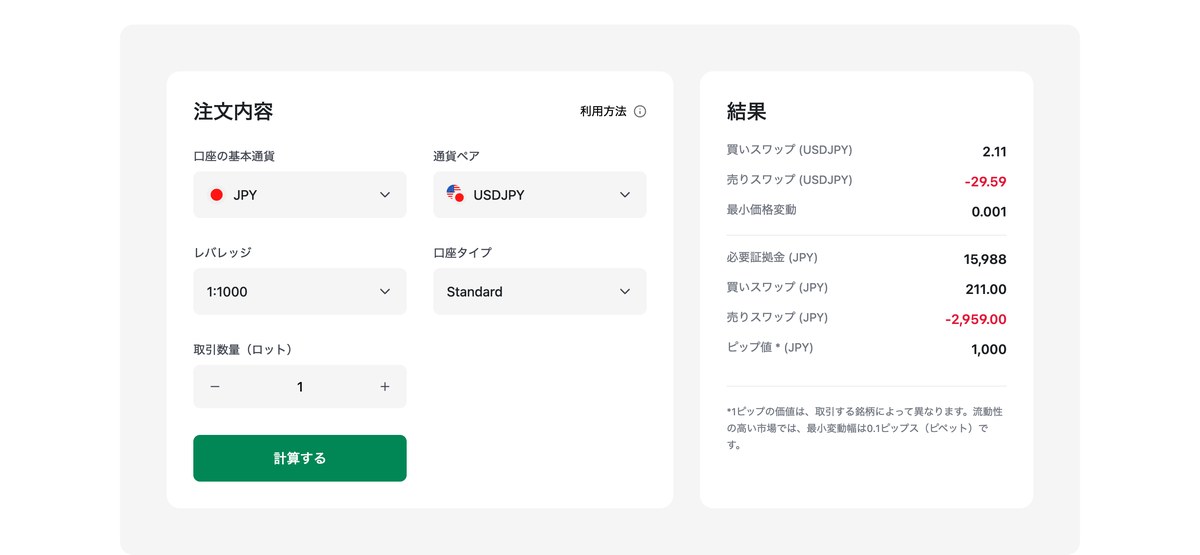This screenshot has width=1200, height=555.
Task: Click the 211.00 buy swap JPY value
Action: [986, 289]
